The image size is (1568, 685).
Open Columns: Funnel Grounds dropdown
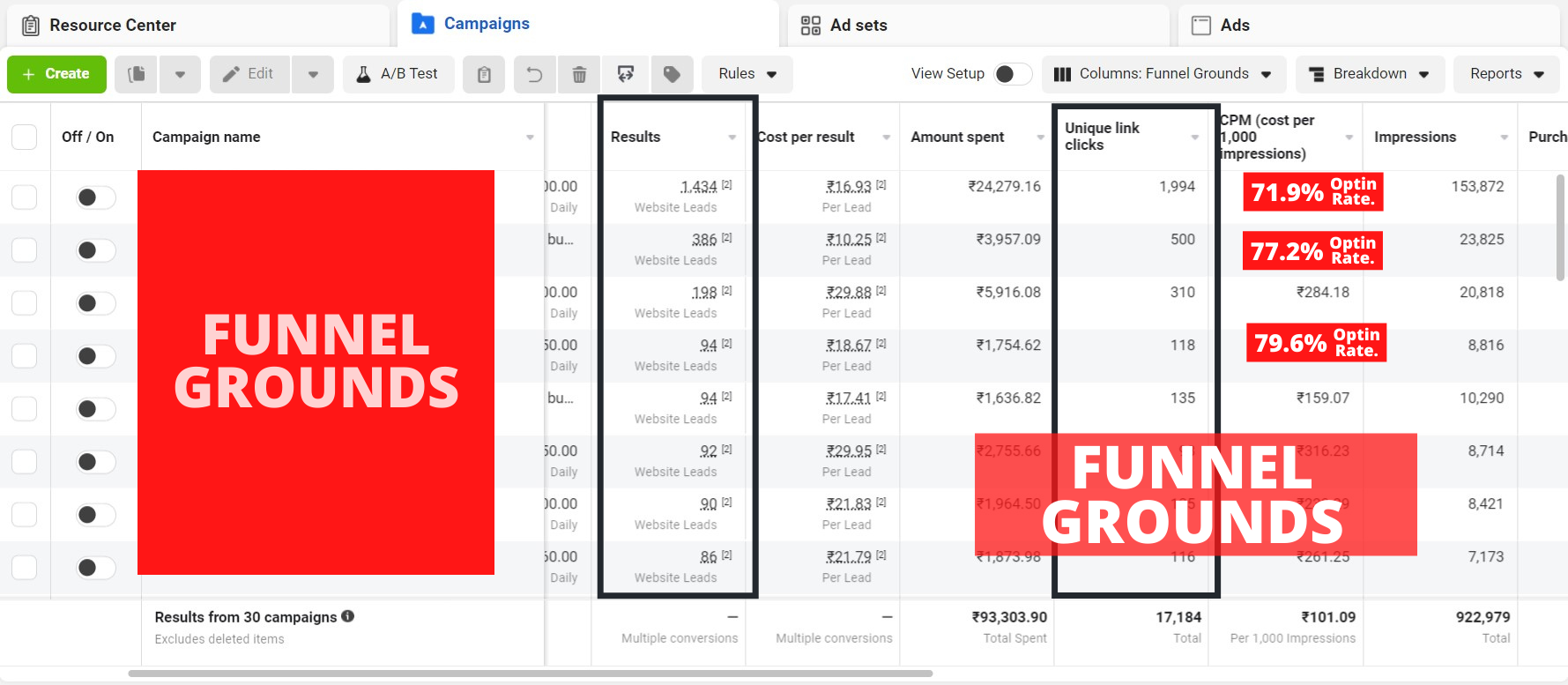[1164, 74]
